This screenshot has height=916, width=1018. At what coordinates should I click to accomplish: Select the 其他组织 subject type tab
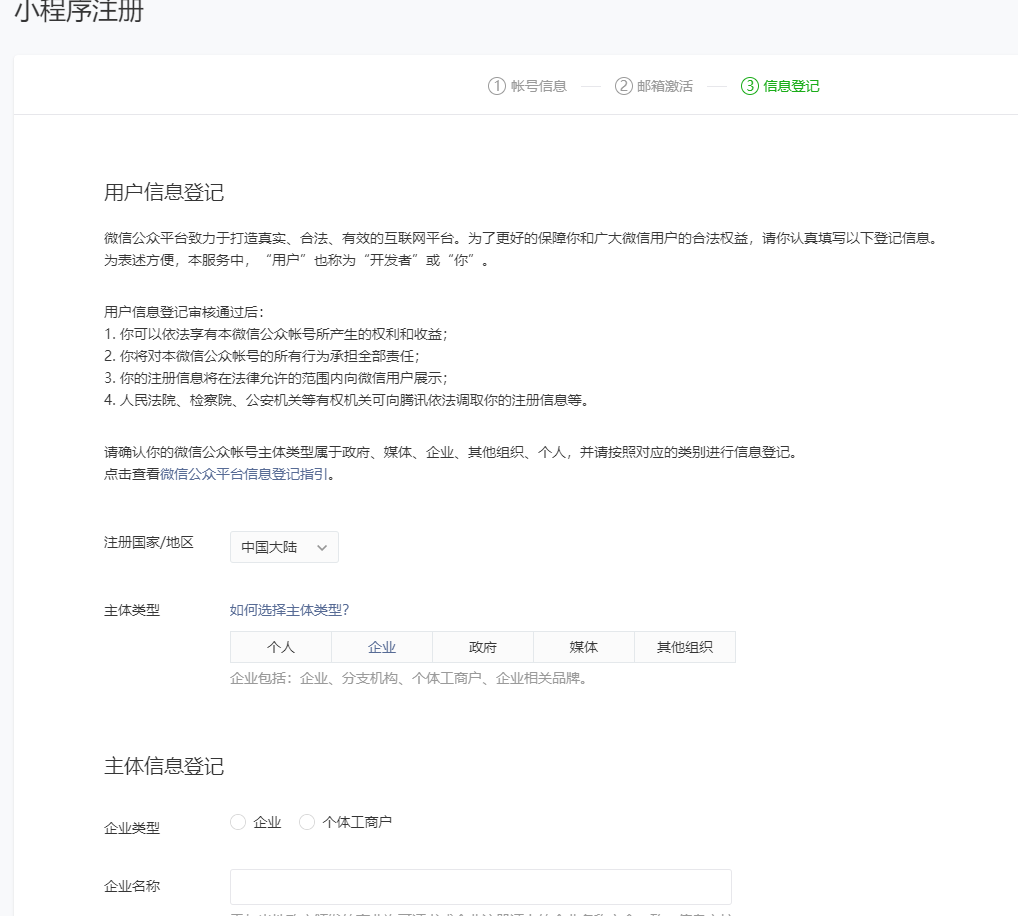pos(685,647)
